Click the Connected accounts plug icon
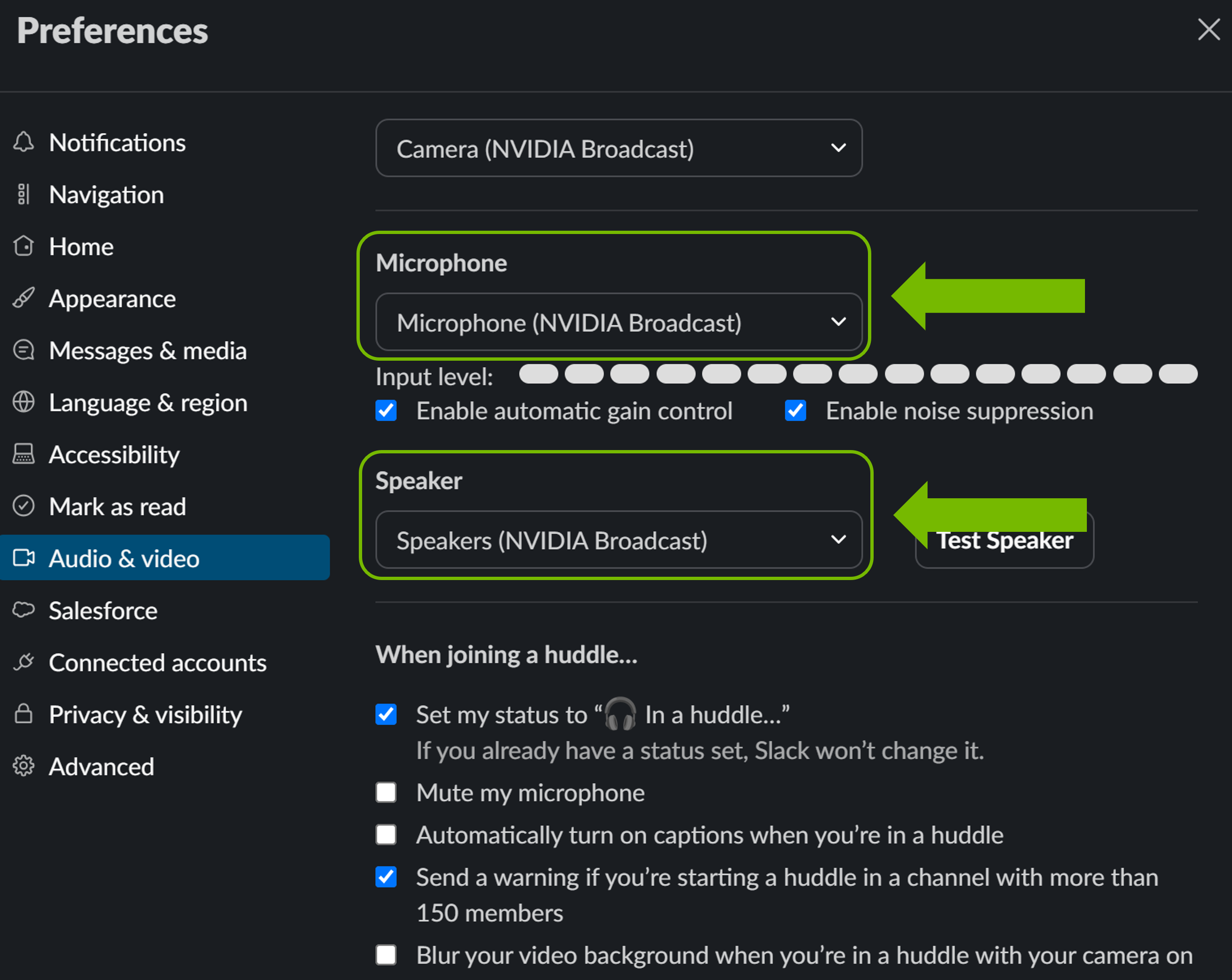 click(x=24, y=662)
